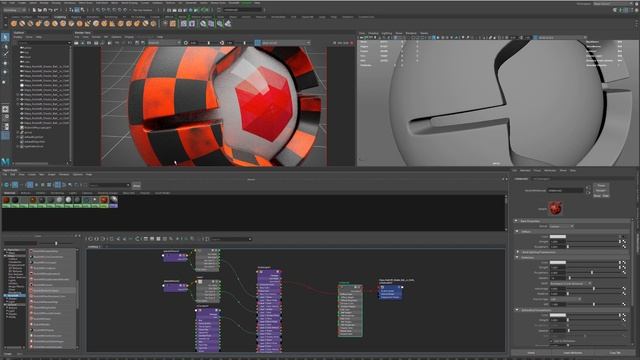640x360 pixels.
Task: Select the arrow Select tool in toolbox
Action: tap(5, 38)
